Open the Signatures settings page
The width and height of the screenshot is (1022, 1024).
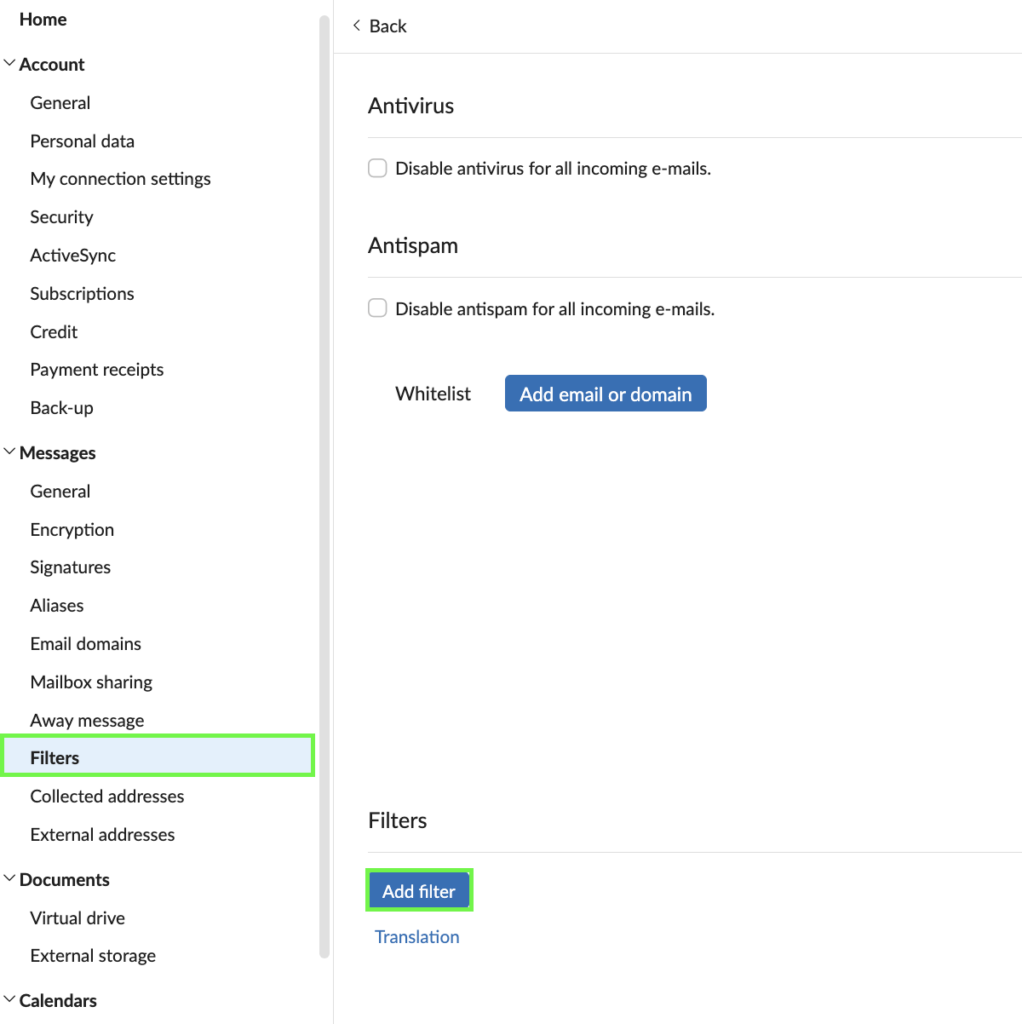tap(70, 568)
